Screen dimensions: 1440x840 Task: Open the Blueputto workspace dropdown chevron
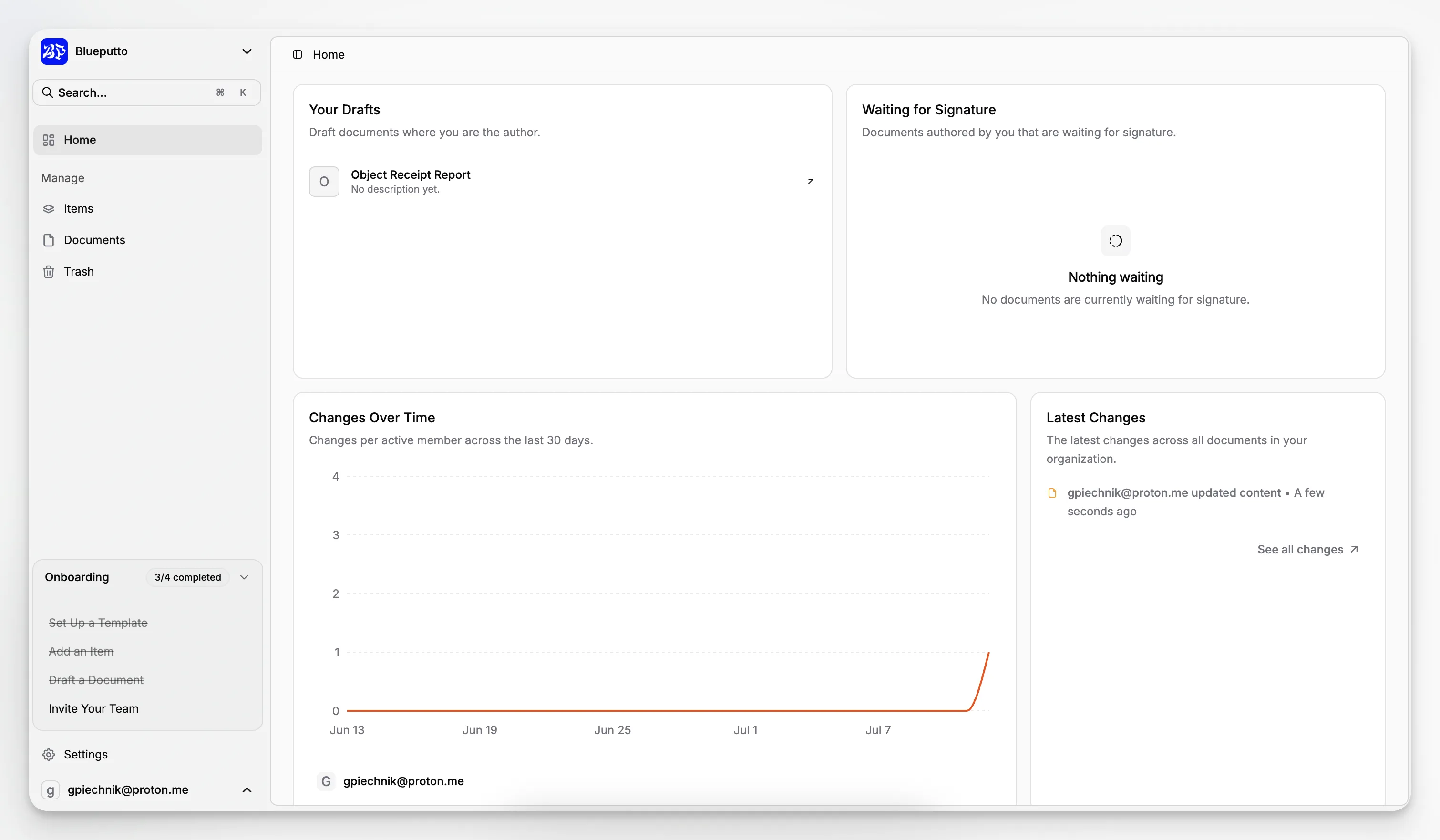pyautogui.click(x=247, y=51)
